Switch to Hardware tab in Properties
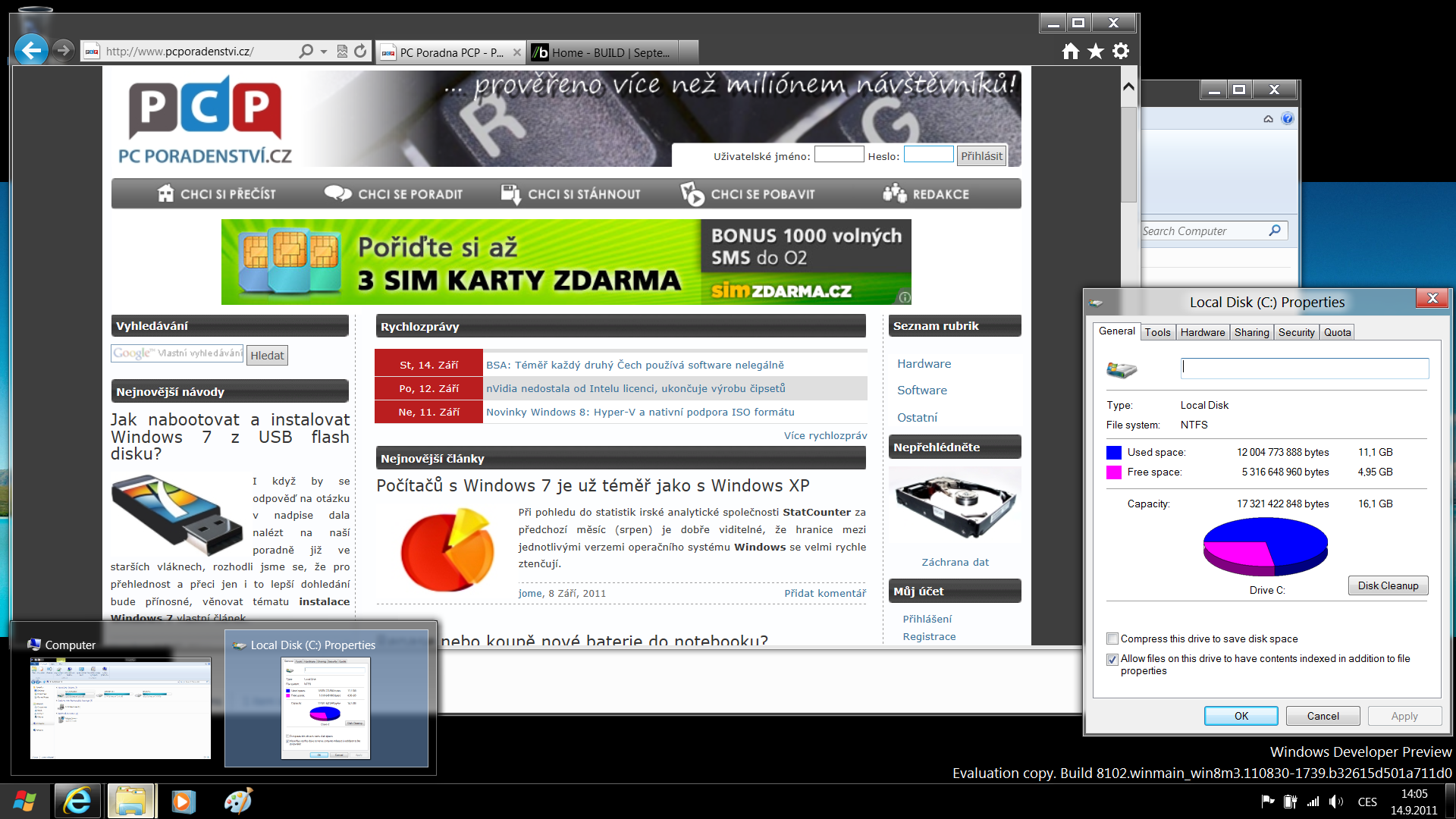The image size is (1456, 819). tap(1203, 332)
